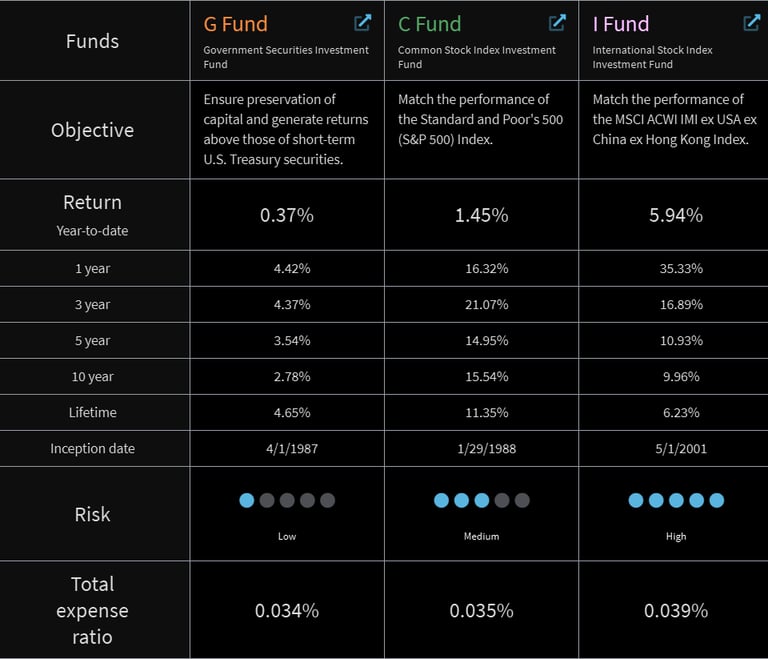Screen dimensions: 768x659
Task: Click the Objective row header
Action: [x=92, y=130]
